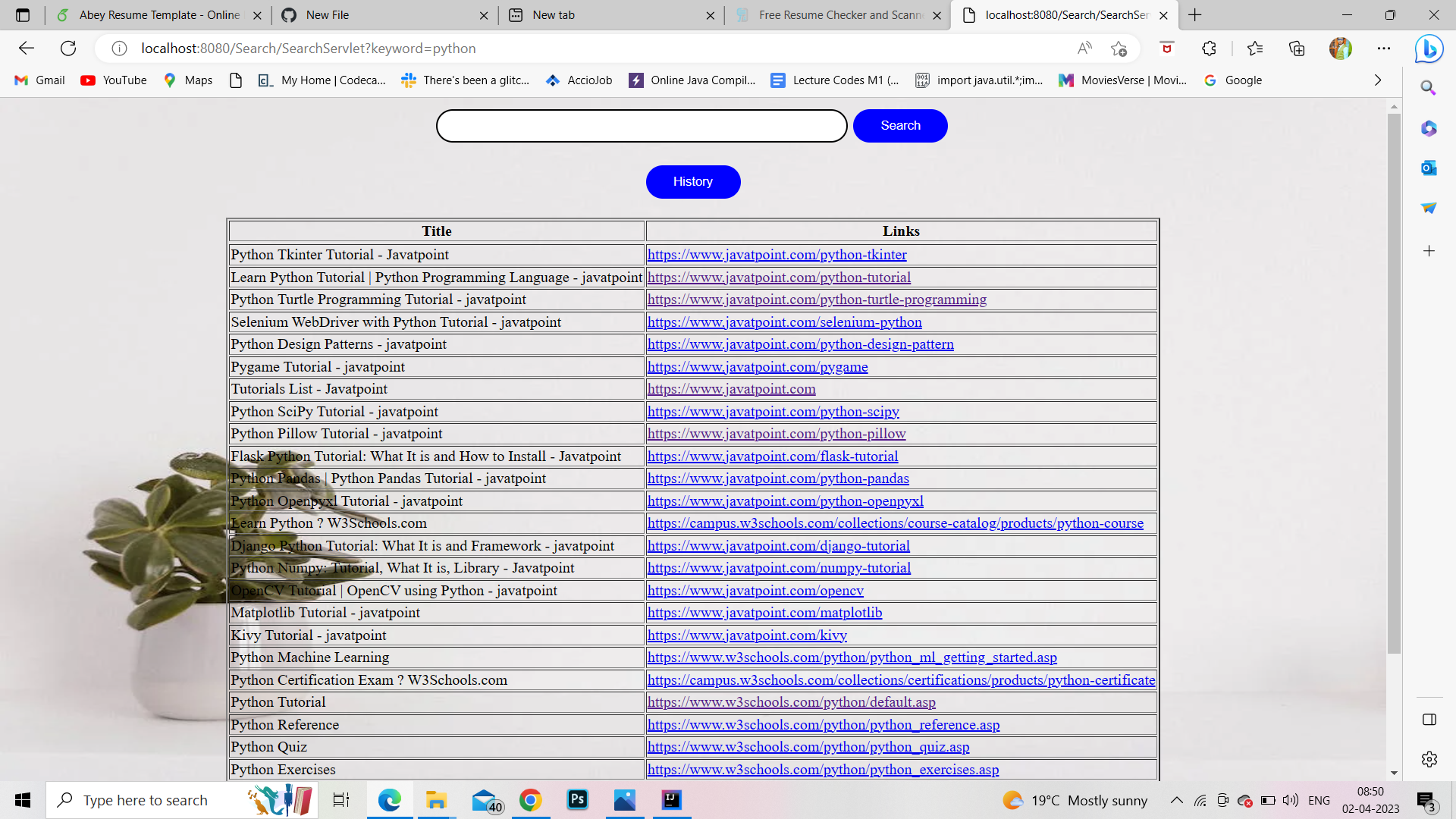This screenshot has height=819, width=1456.
Task: Reload the page with Refresh icon
Action: [x=68, y=49]
